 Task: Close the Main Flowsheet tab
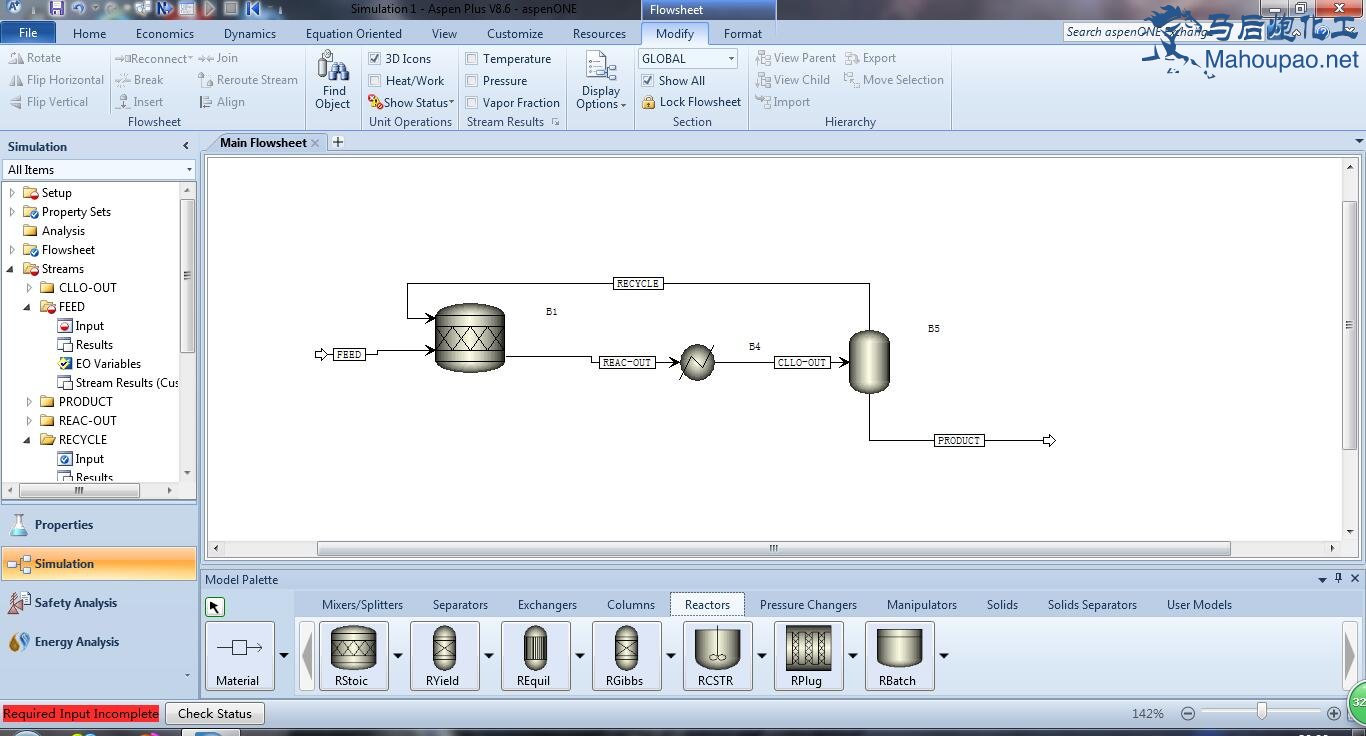(315, 143)
